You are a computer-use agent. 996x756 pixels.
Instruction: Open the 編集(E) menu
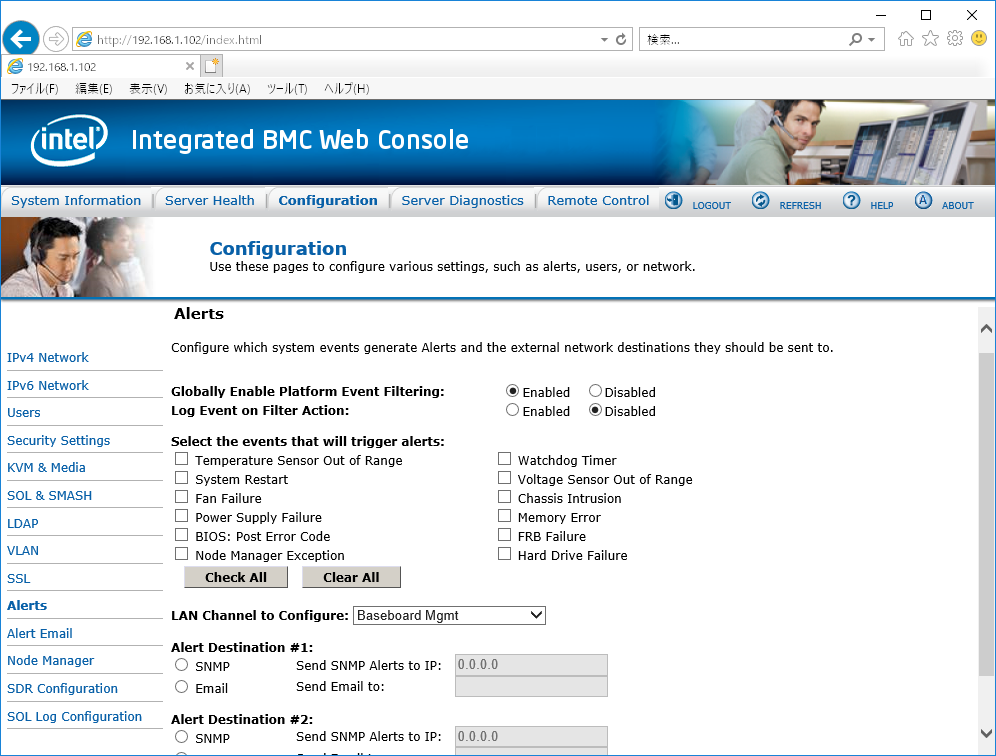click(94, 89)
